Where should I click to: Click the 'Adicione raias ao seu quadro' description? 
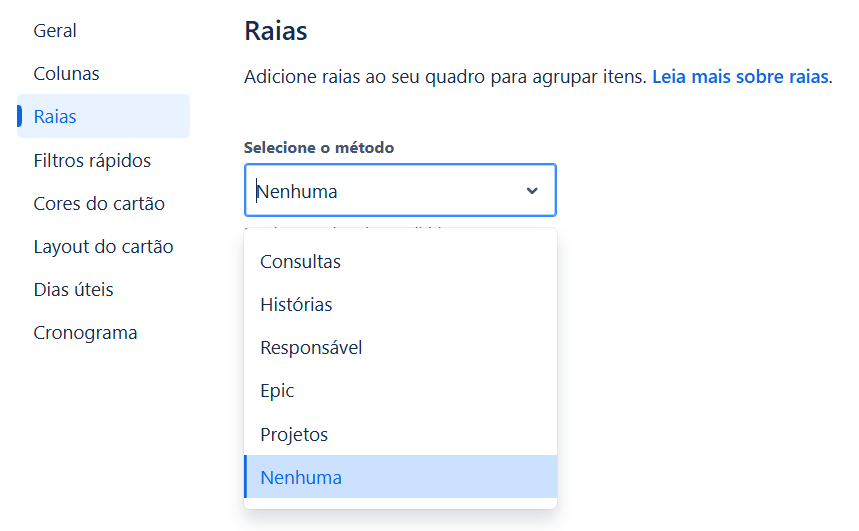coord(445,77)
